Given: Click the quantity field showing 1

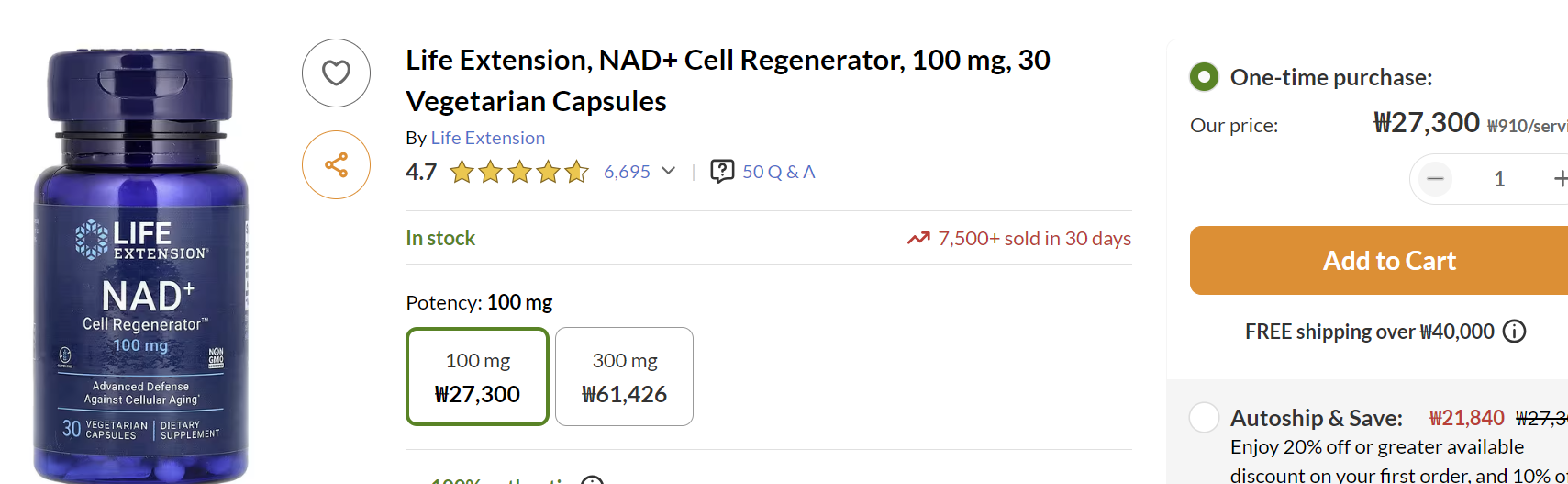Looking at the screenshot, I should (1499, 179).
